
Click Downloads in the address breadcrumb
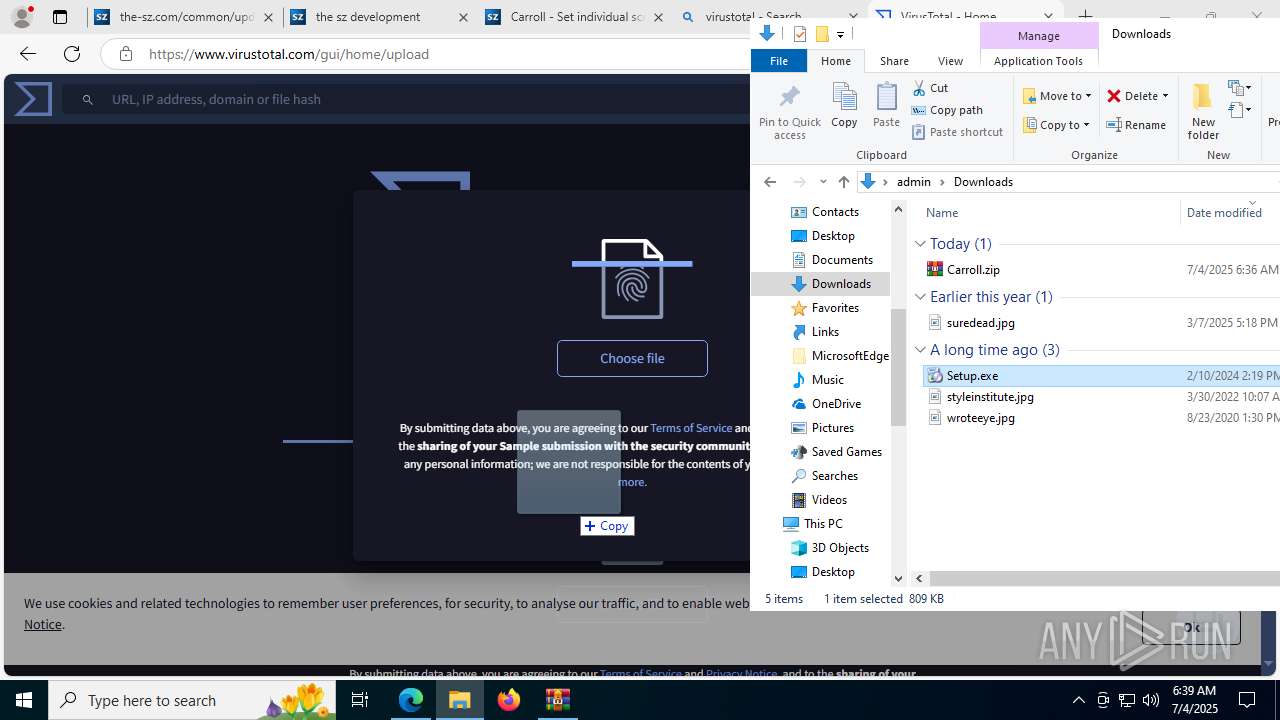[983, 182]
